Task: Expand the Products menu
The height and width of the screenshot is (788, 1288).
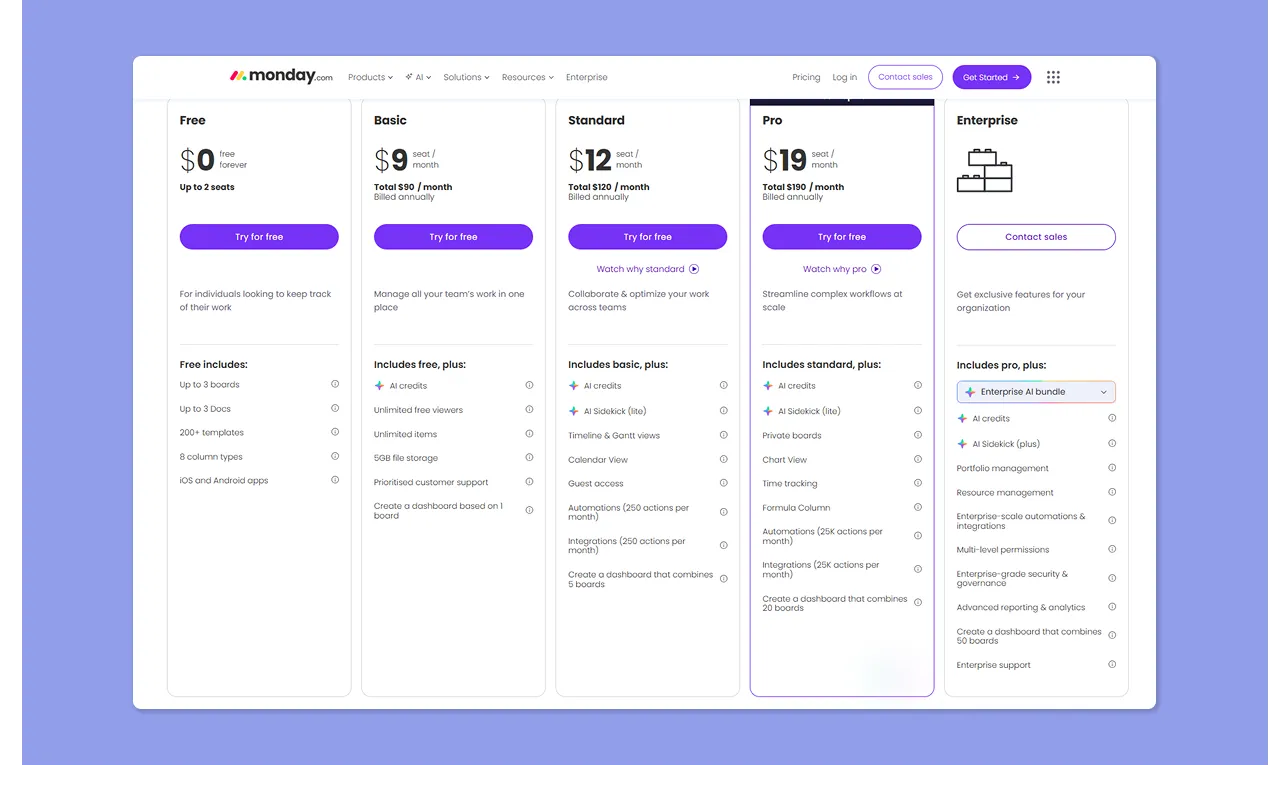Action: [x=370, y=77]
